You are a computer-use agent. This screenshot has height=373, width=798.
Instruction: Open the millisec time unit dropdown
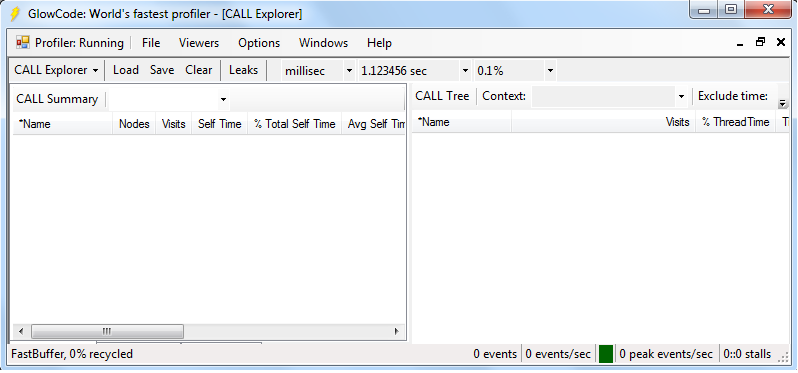[349, 71]
